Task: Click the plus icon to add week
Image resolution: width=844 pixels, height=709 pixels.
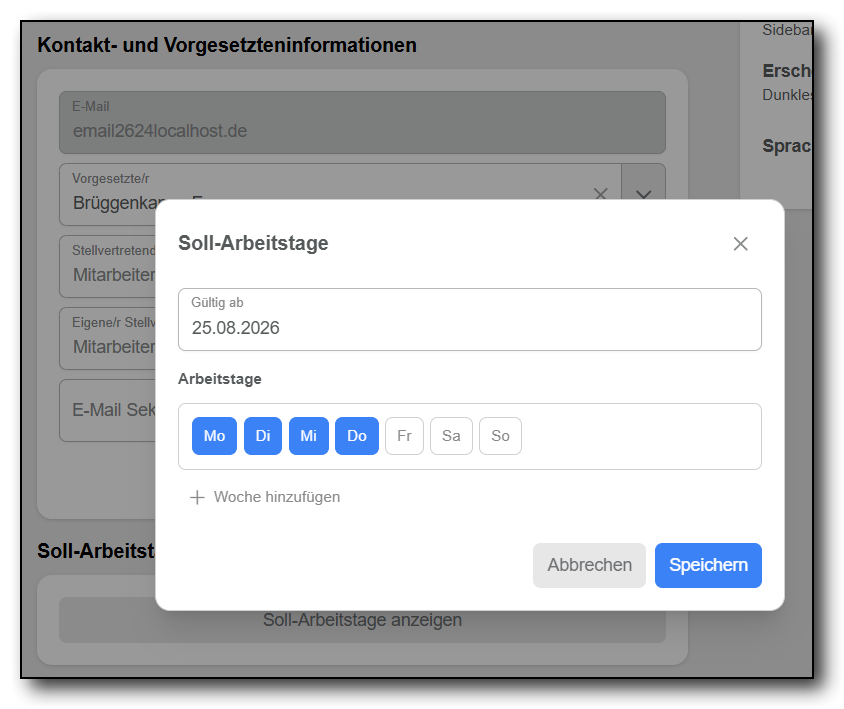Action: tap(198, 497)
